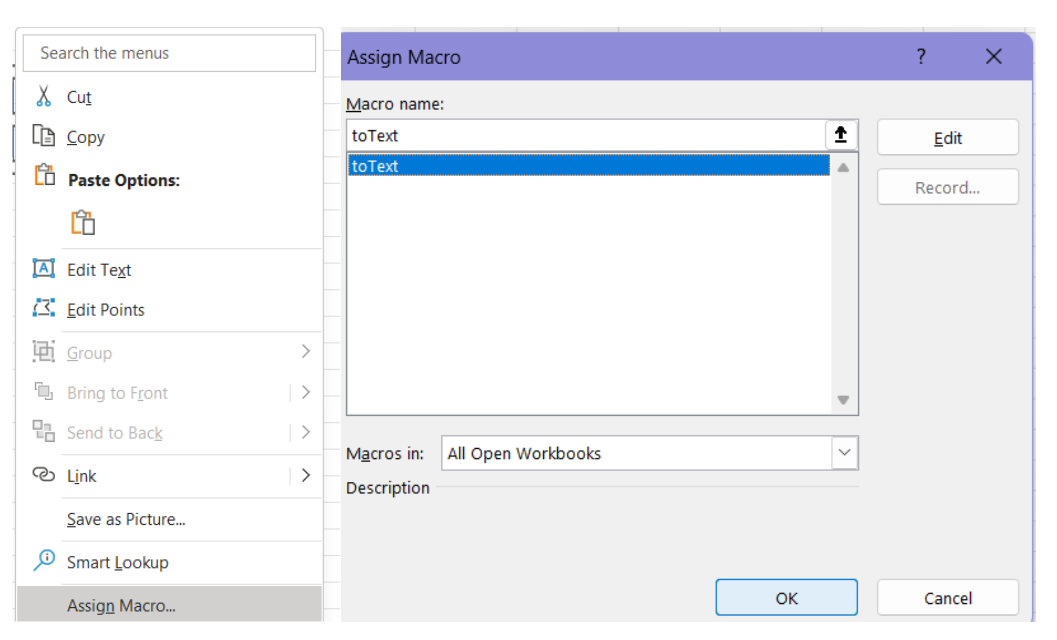Click the collapse dialog arrow beside Macro name

[840, 135]
